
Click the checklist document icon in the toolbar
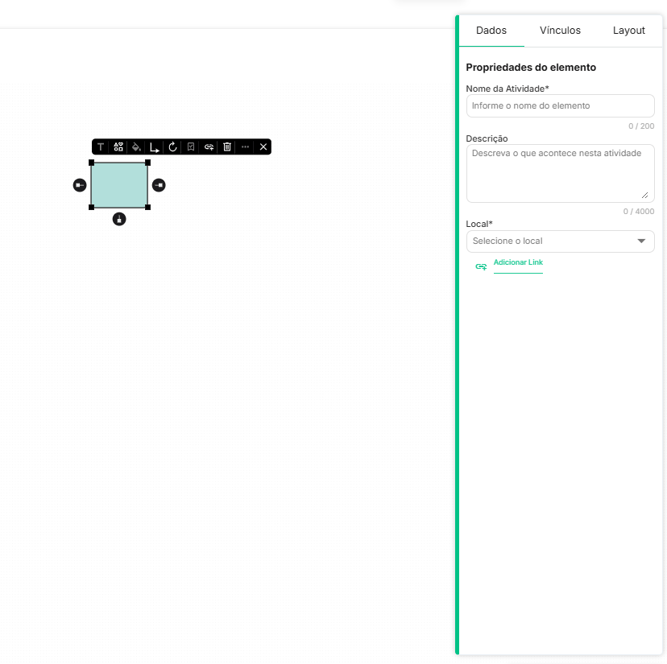[x=190, y=147]
